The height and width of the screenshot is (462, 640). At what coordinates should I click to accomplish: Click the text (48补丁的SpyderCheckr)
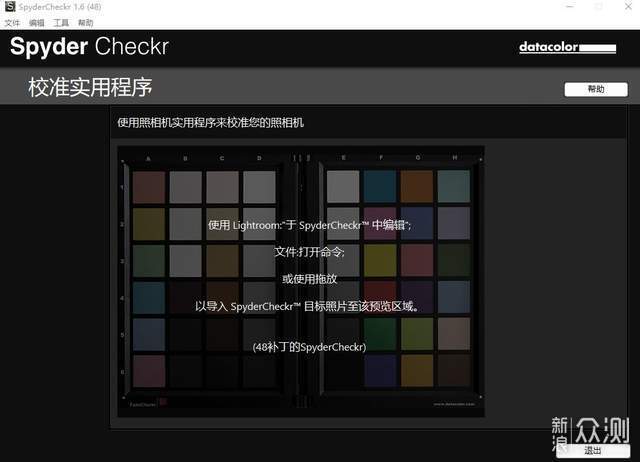point(309,347)
